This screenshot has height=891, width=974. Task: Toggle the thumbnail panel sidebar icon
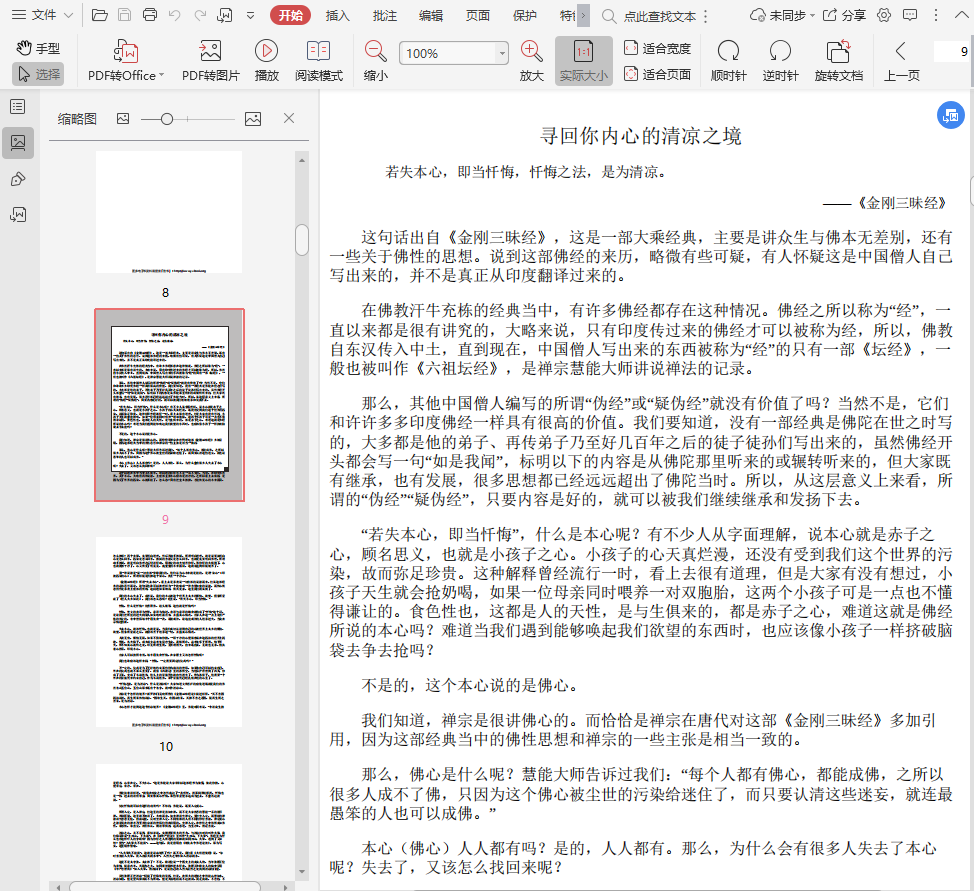[18, 143]
